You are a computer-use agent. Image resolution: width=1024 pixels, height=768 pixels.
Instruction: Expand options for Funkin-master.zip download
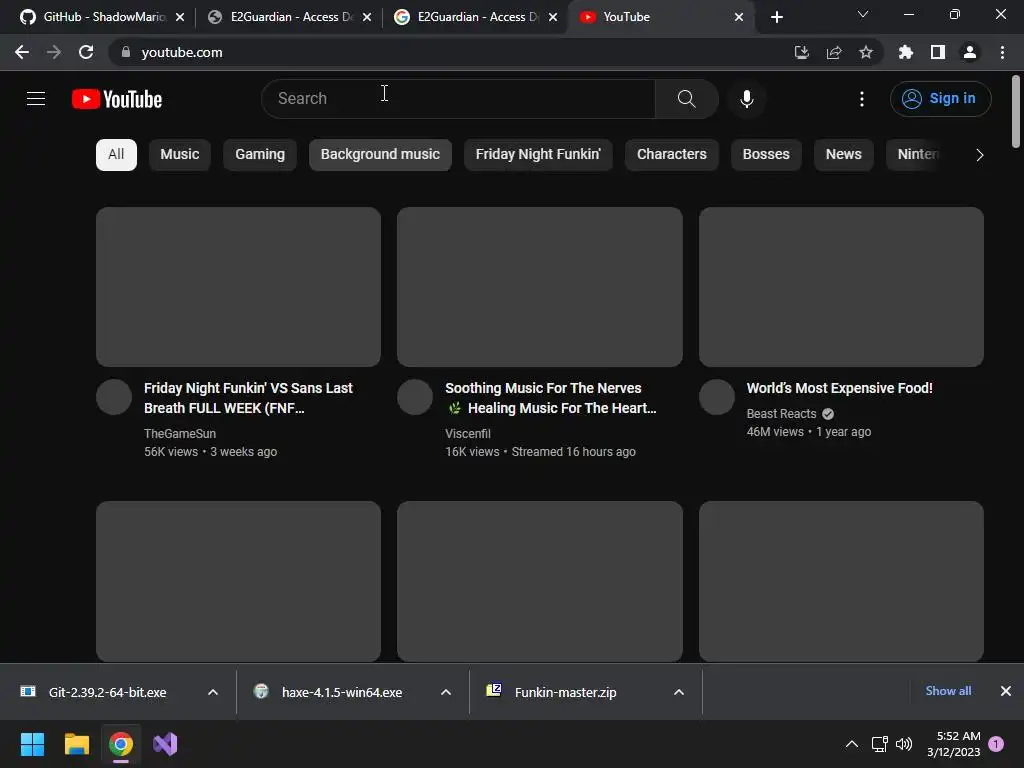pyautogui.click(x=679, y=692)
